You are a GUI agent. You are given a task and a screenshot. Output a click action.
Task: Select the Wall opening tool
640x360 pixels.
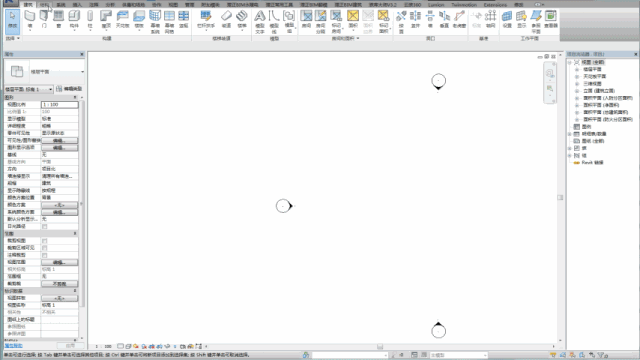430,20
